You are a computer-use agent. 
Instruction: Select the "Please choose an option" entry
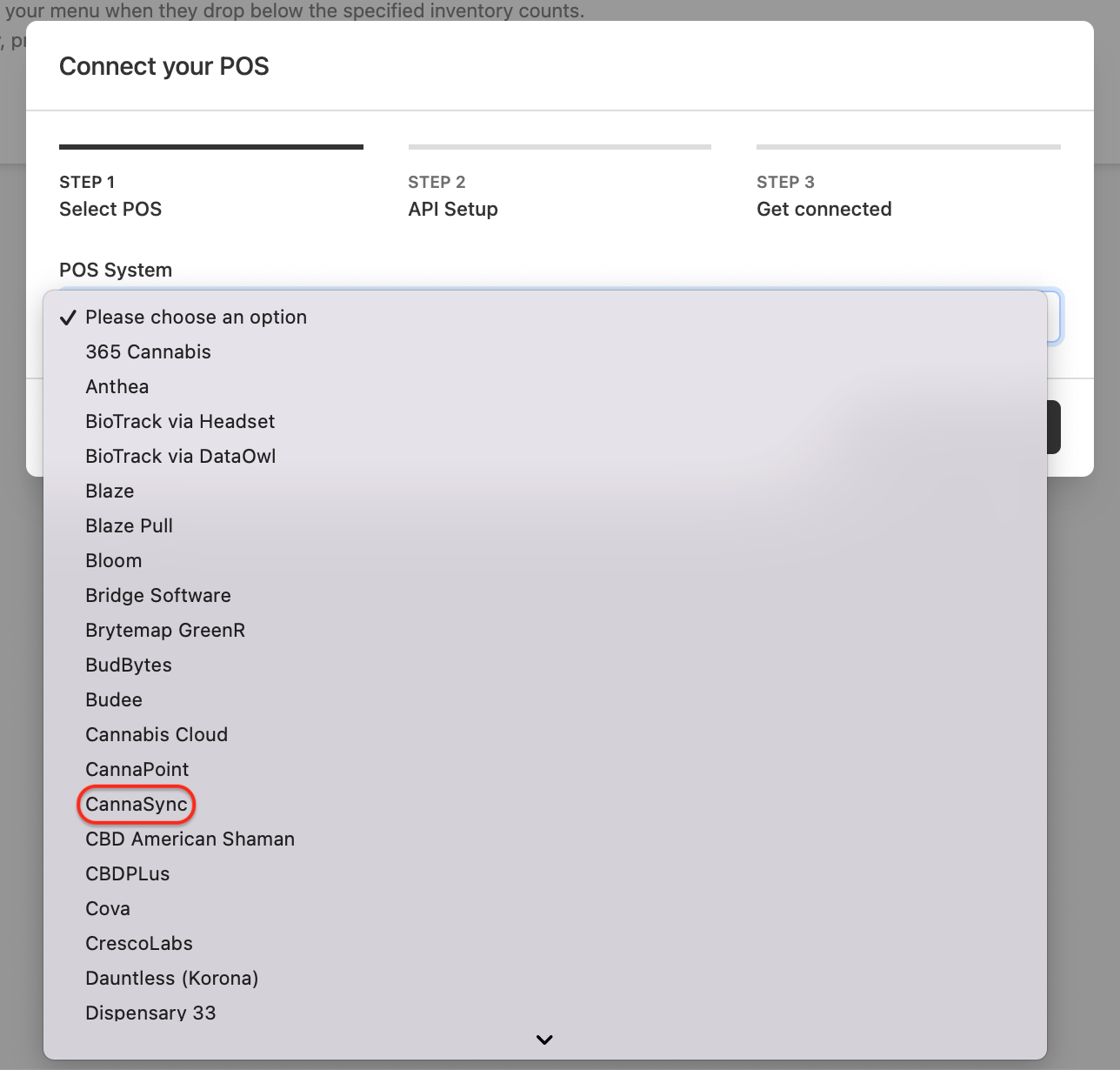click(x=544, y=318)
